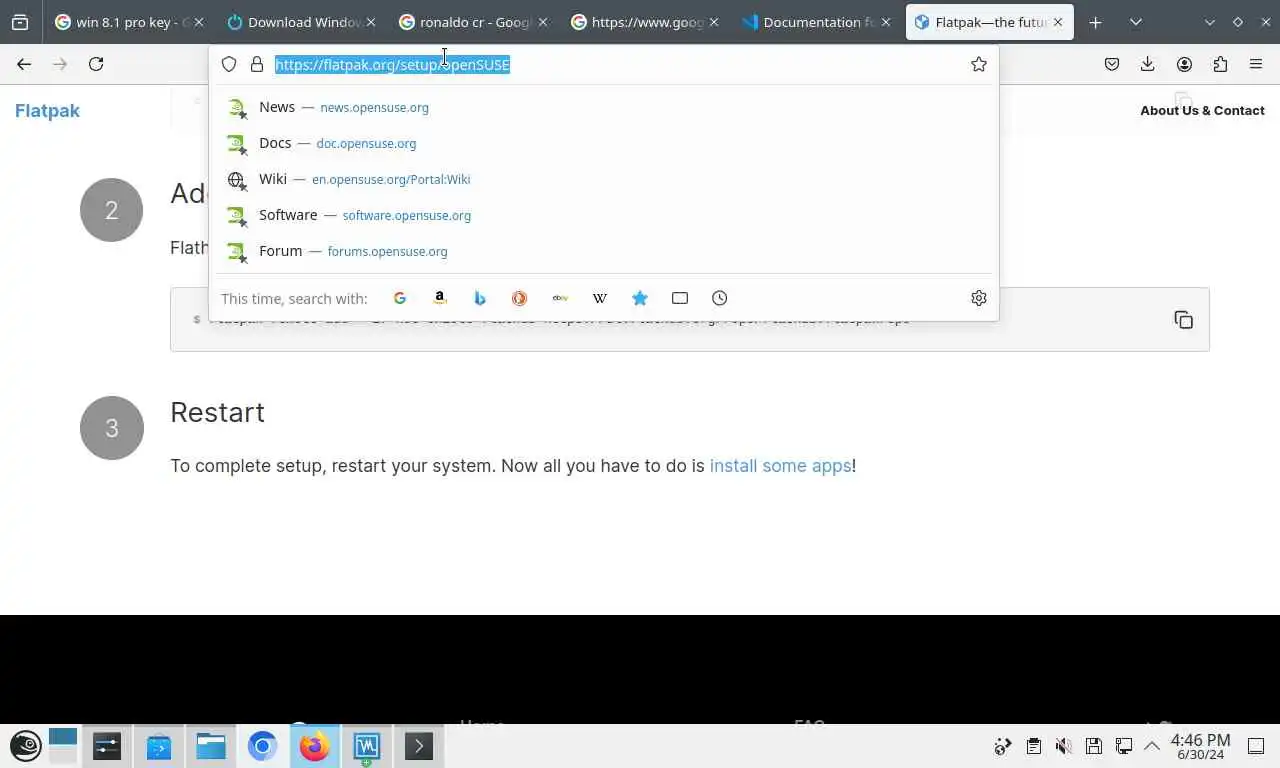The width and height of the screenshot is (1280, 768).
Task: Open the Discover software store from taskbar
Action: [x=159, y=746]
